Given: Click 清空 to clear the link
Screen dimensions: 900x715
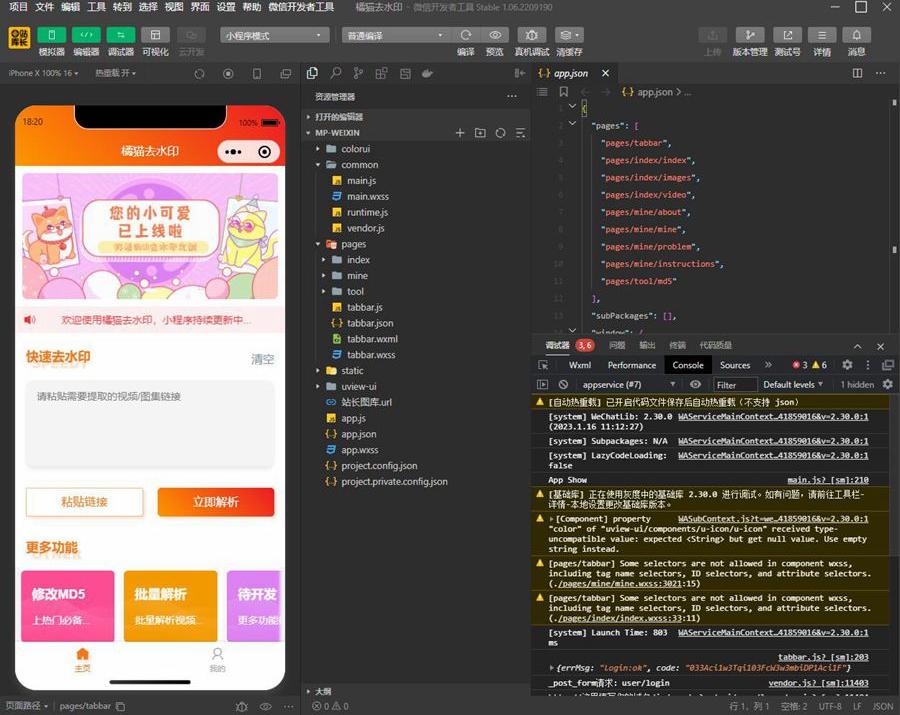Looking at the screenshot, I should tap(262, 359).
